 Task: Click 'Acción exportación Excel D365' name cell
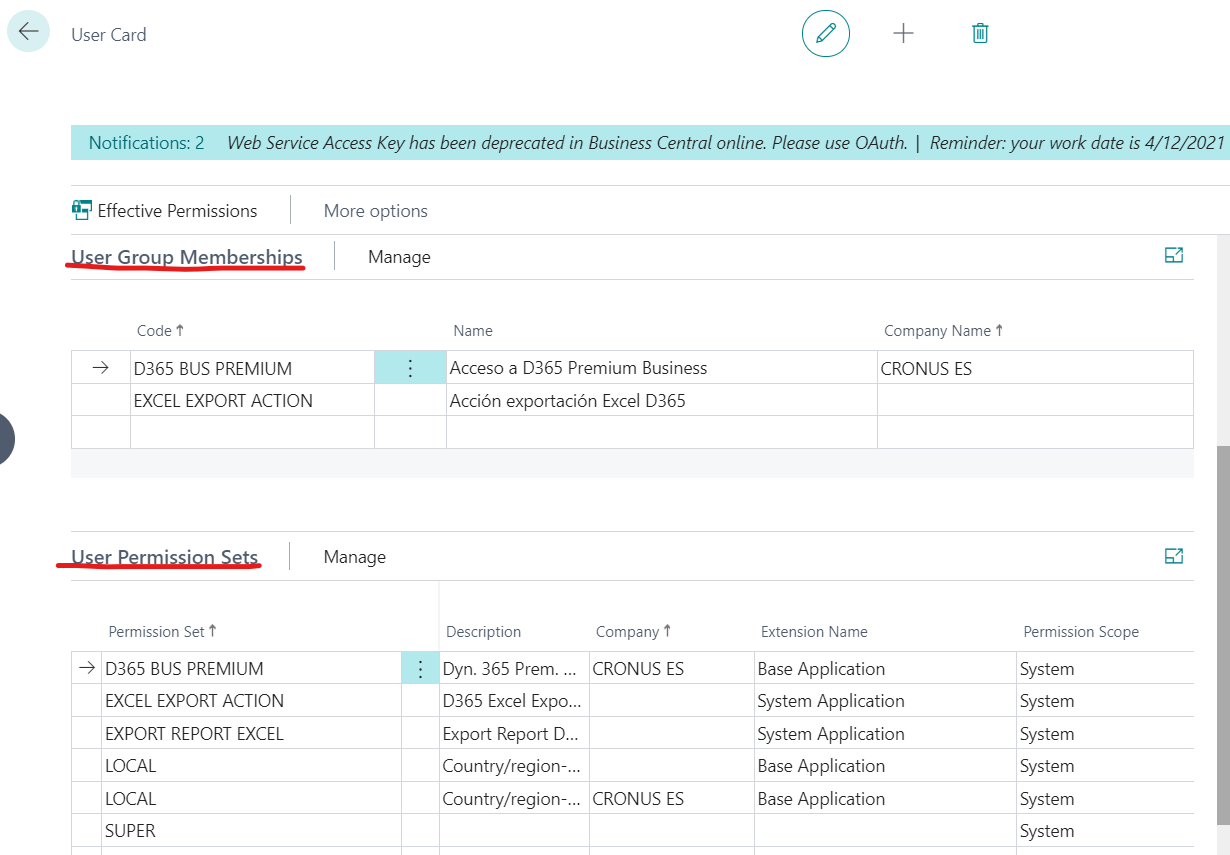click(x=661, y=401)
